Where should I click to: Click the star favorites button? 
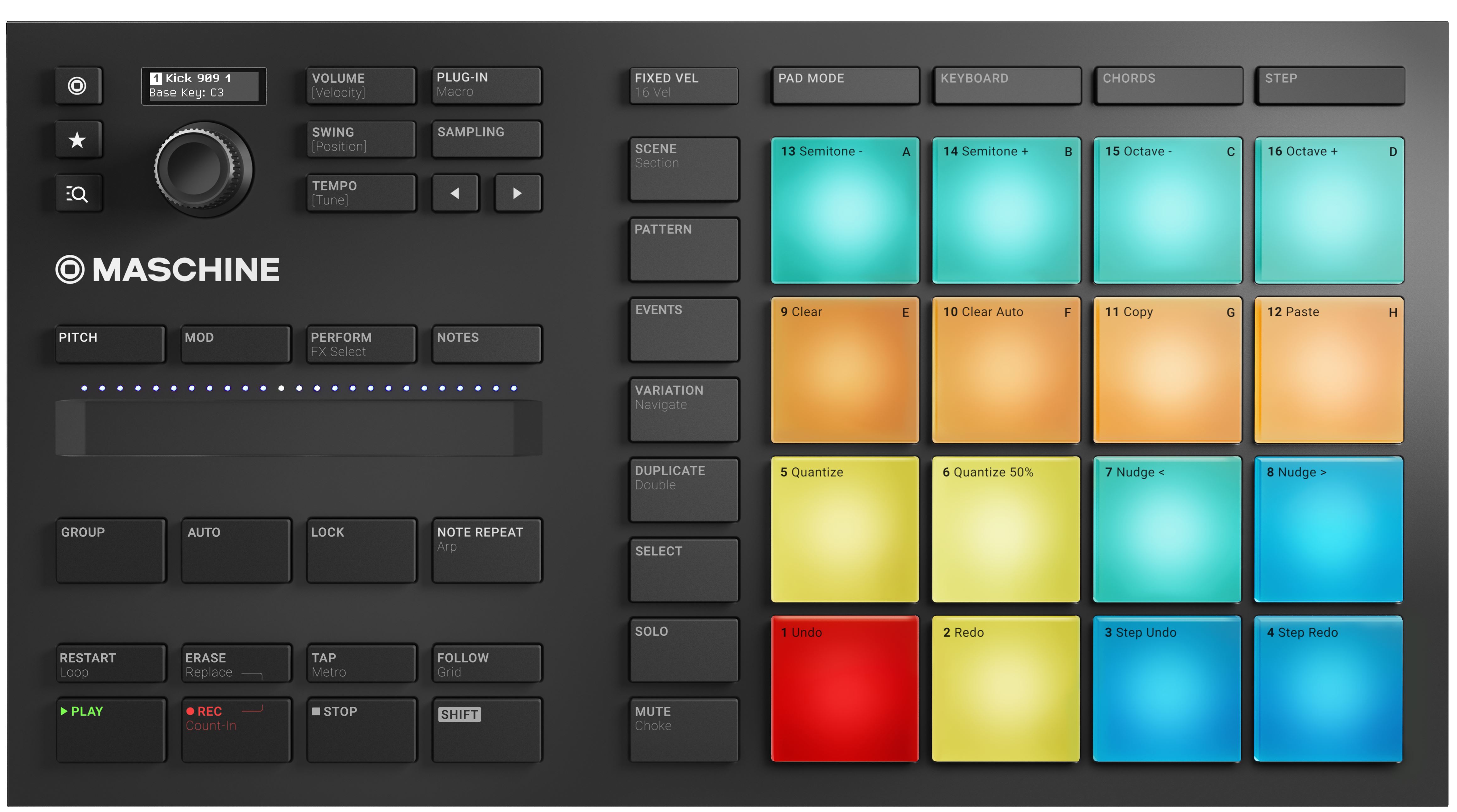point(79,140)
